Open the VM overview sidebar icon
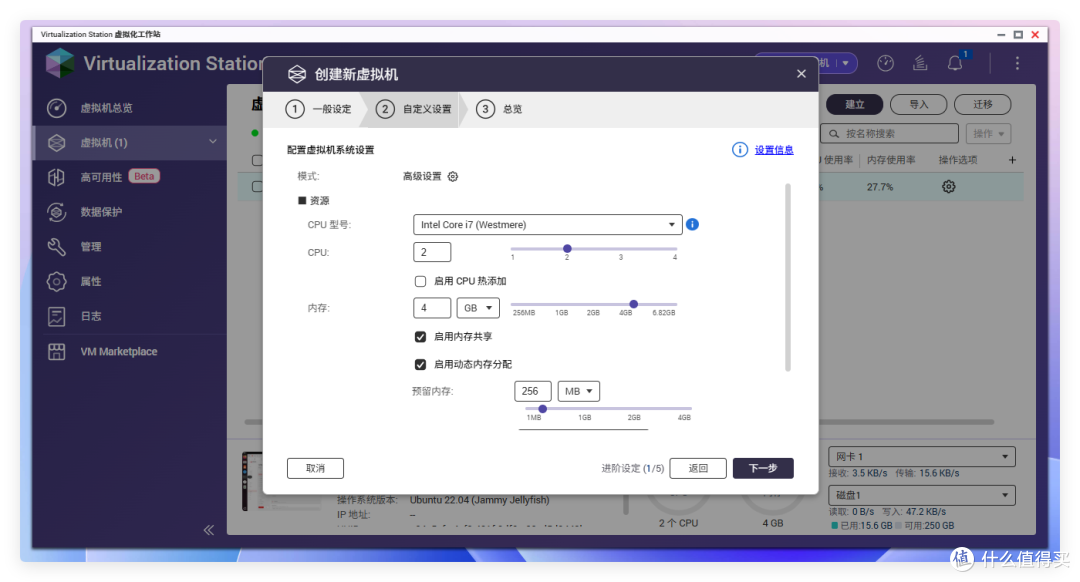This screenshot has height=582, width=1080. click(x=56, y=107)
